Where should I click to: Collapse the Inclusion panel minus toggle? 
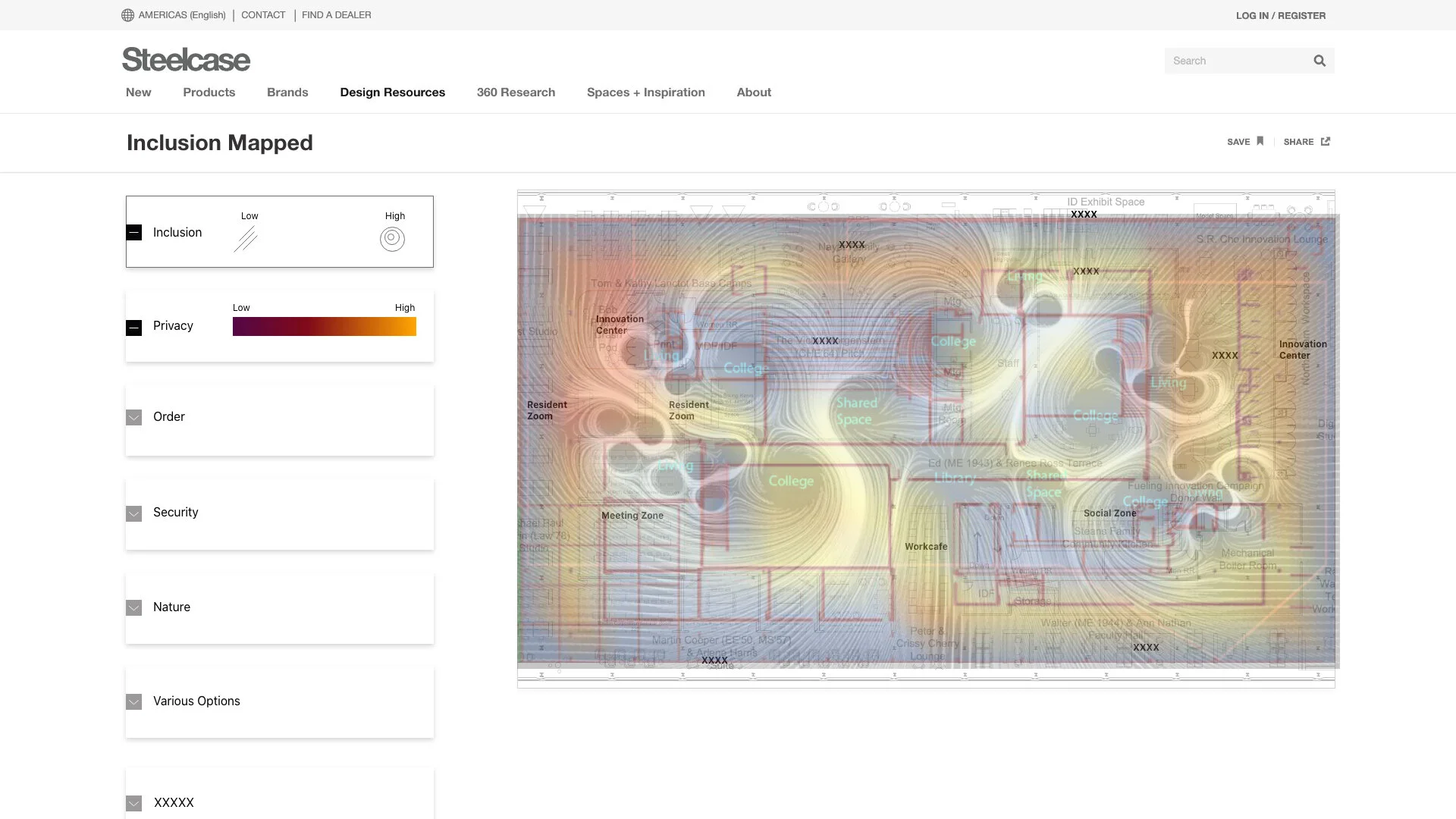[x=134, y=233]
